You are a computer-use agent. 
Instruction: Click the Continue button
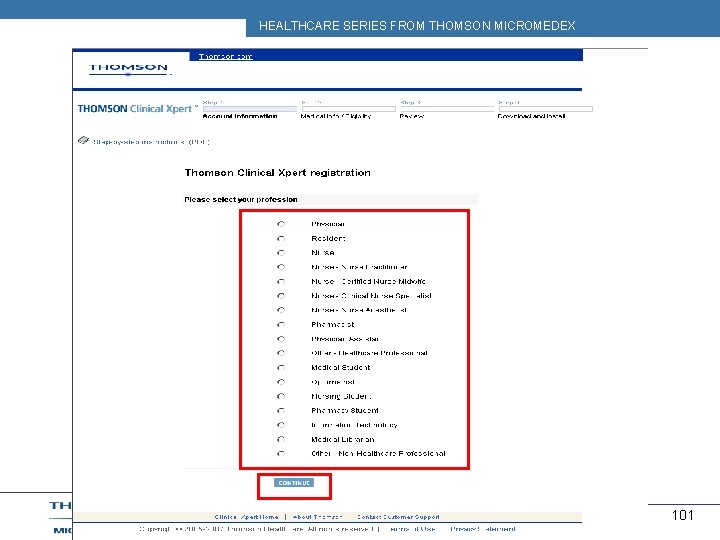pyautogui.click(x=294, y=483)
